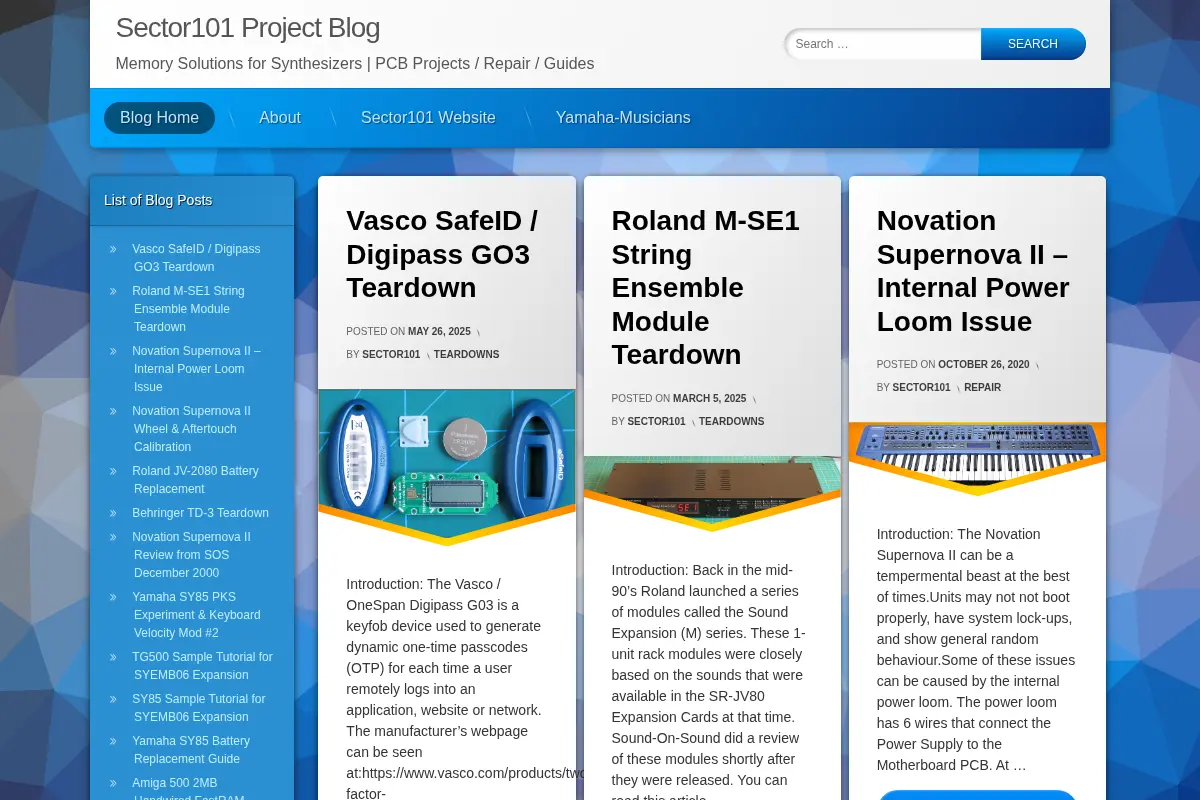Click the MARCH 5, 2025 post date
The width and height of the screenshot is (1200, 800).
pyautogui.click(x=709, y=399)
